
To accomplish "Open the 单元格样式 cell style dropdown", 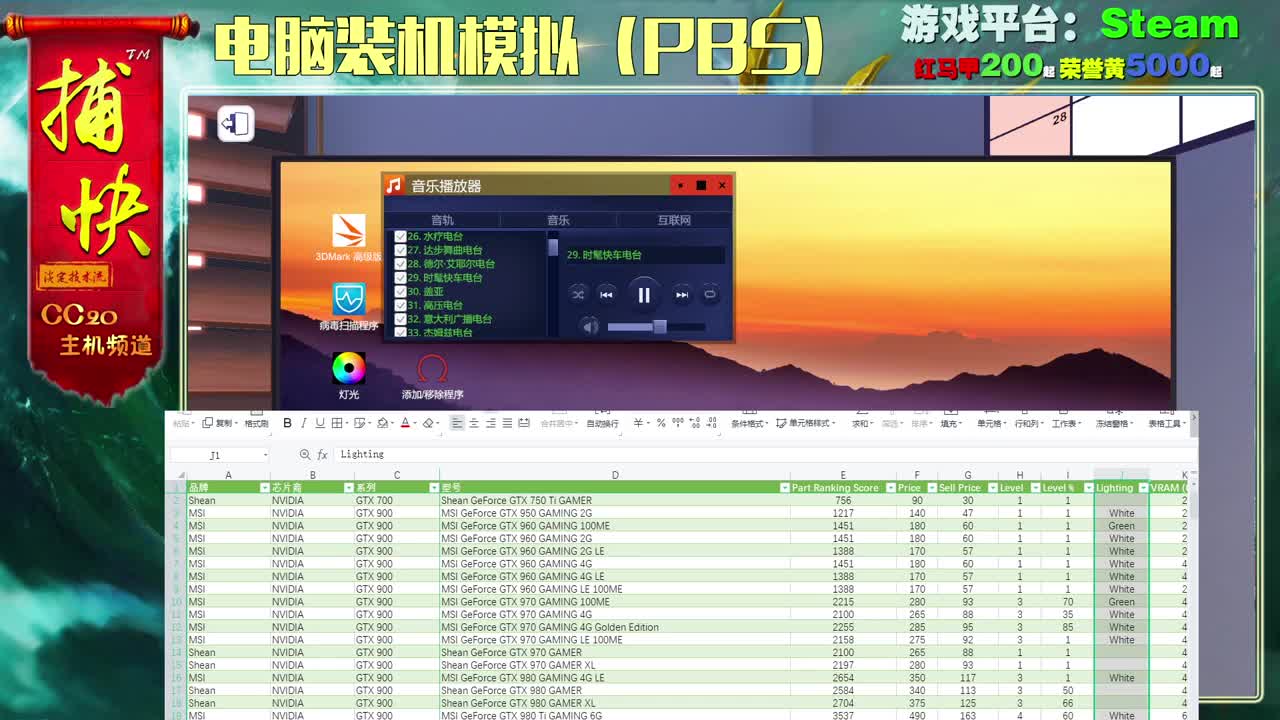I will 806,423.
